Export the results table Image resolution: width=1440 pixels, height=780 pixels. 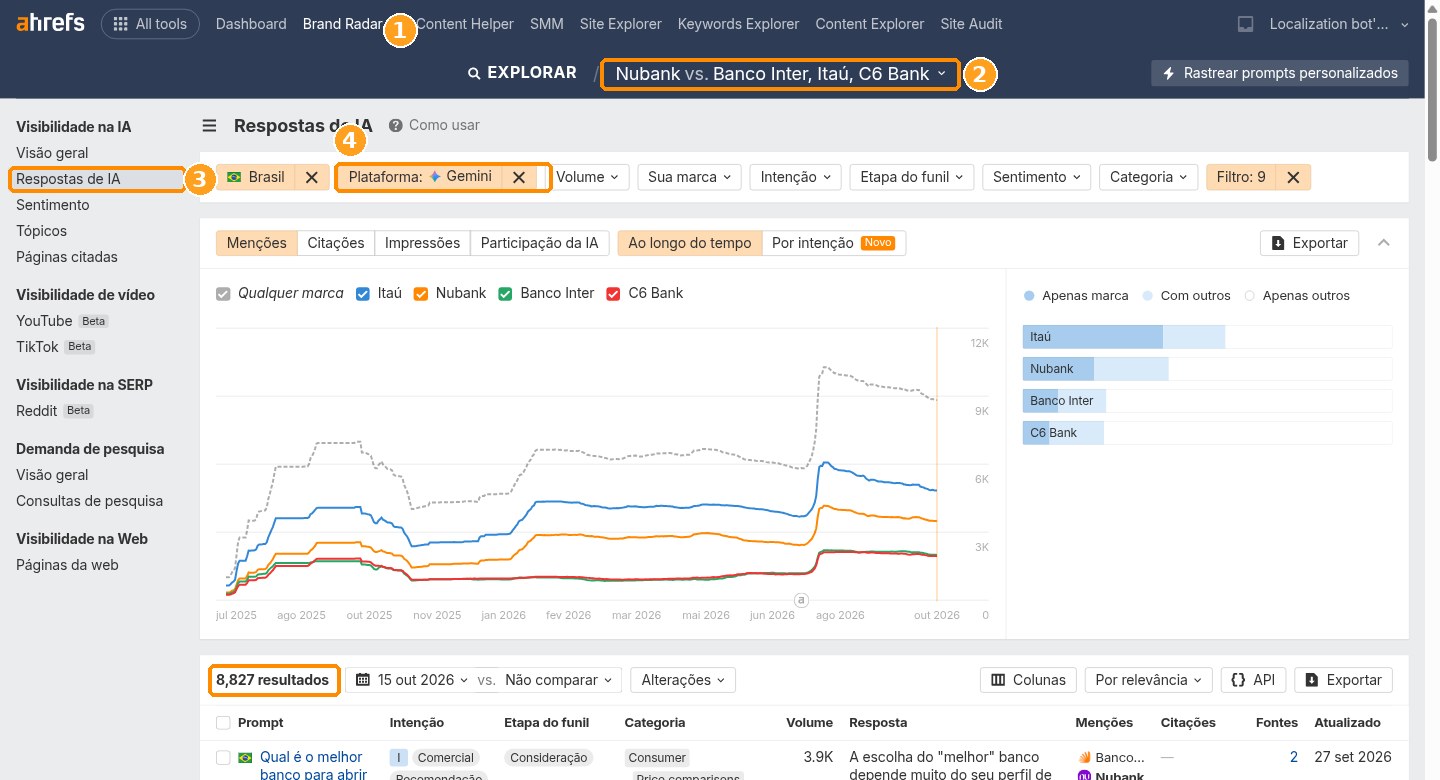click(1343, 680)
